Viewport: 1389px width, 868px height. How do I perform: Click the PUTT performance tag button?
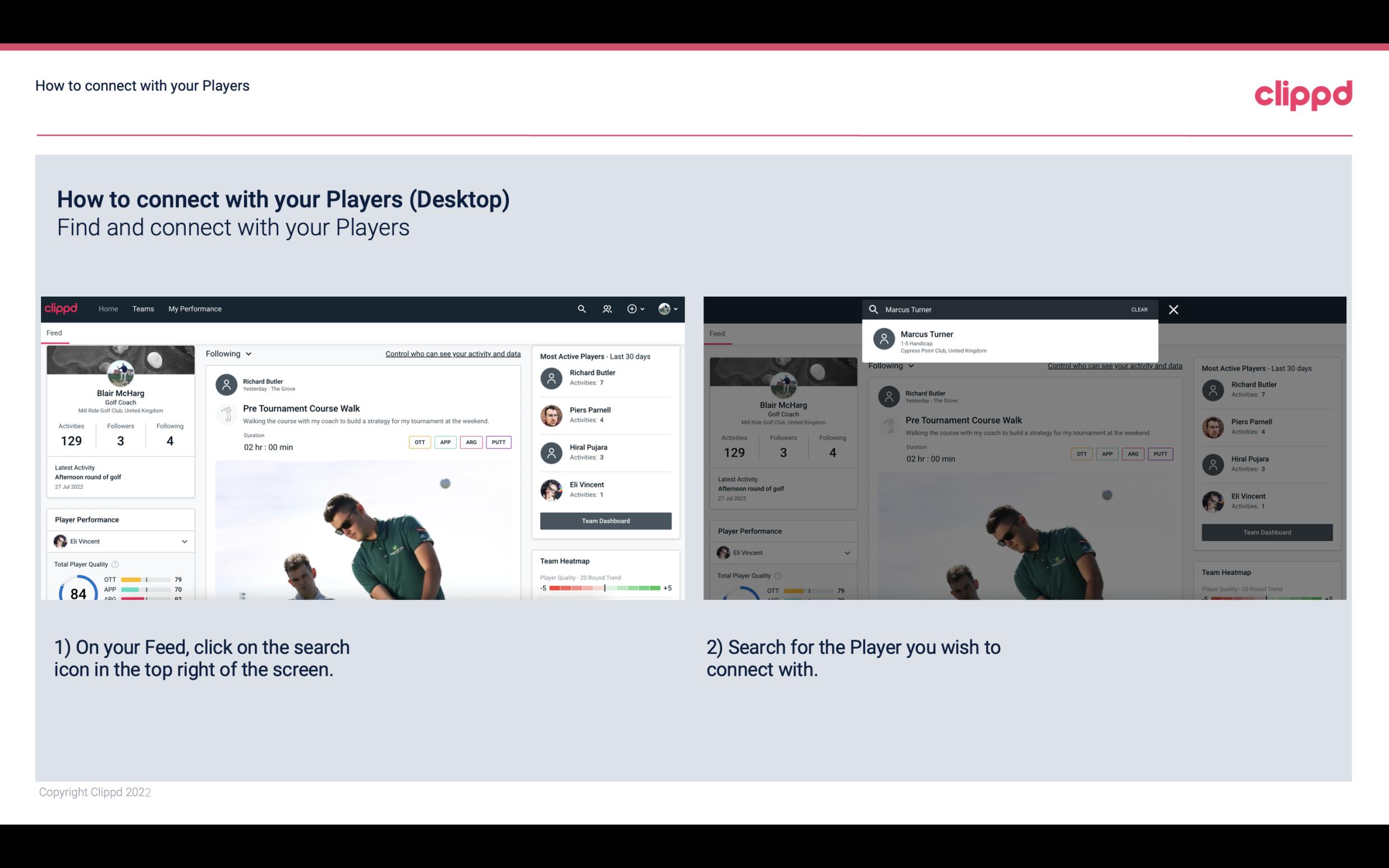click(x=497, y=442)
